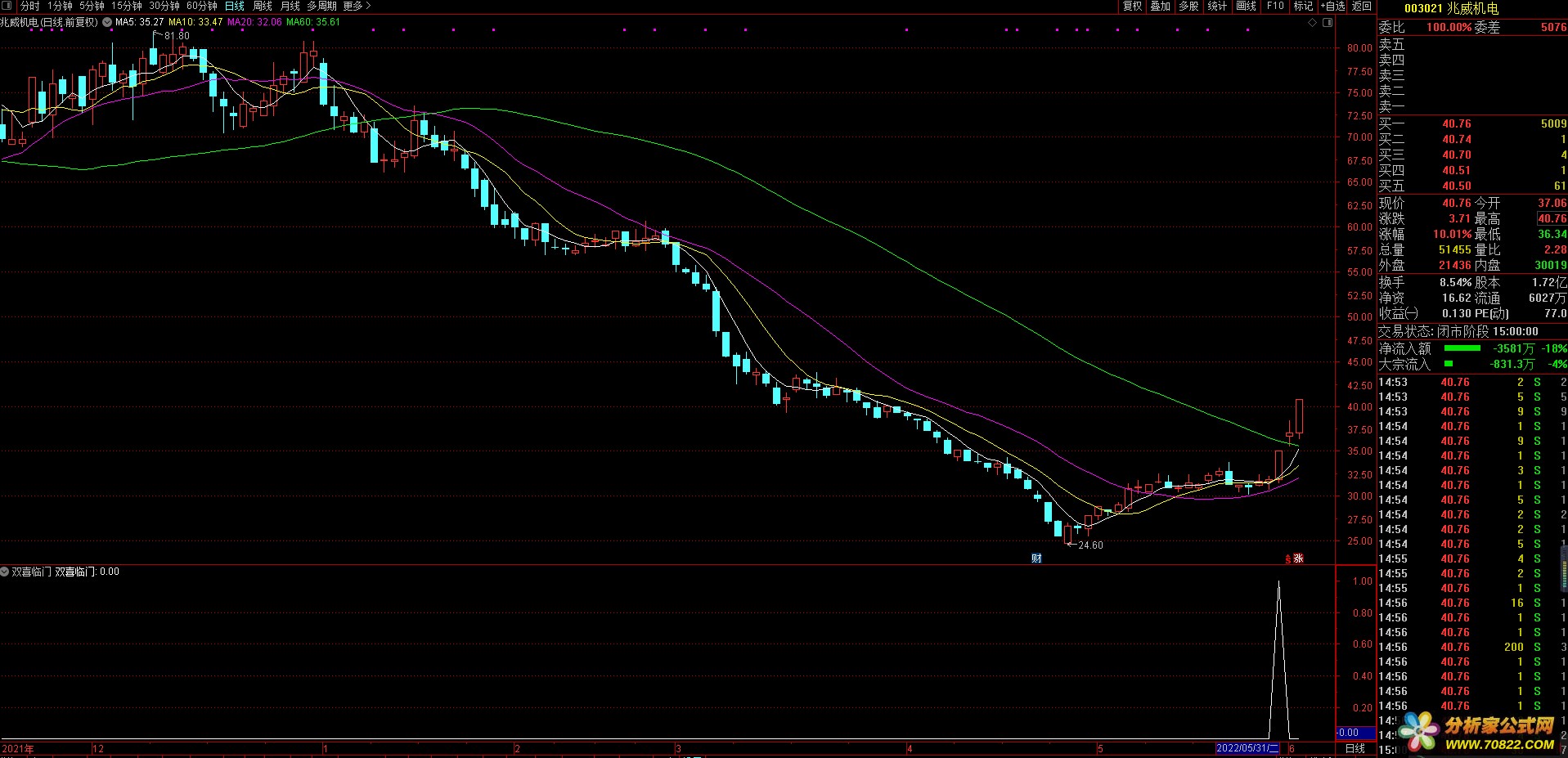Screen dimensions: 1568x758
Task: Click the 买一 bid price 40.76
Action: [x=1456, y=123]
